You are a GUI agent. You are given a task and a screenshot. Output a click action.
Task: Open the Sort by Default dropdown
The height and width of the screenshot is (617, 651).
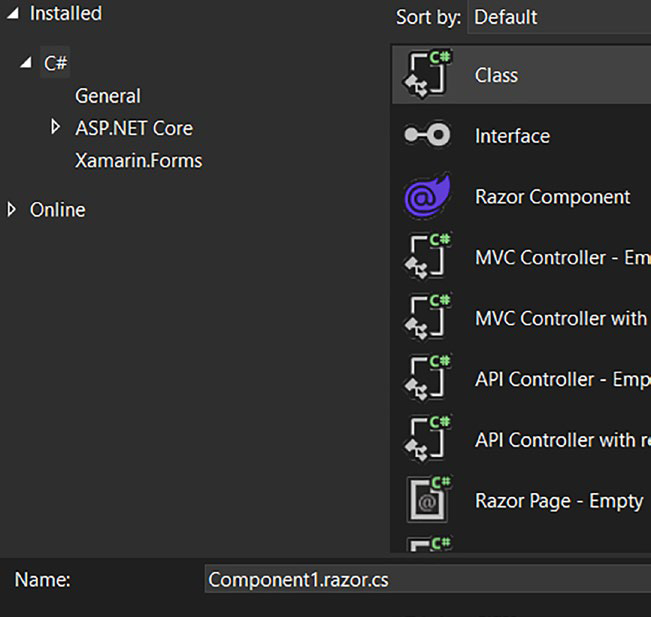pyautogui.click(x=559, y=17)
